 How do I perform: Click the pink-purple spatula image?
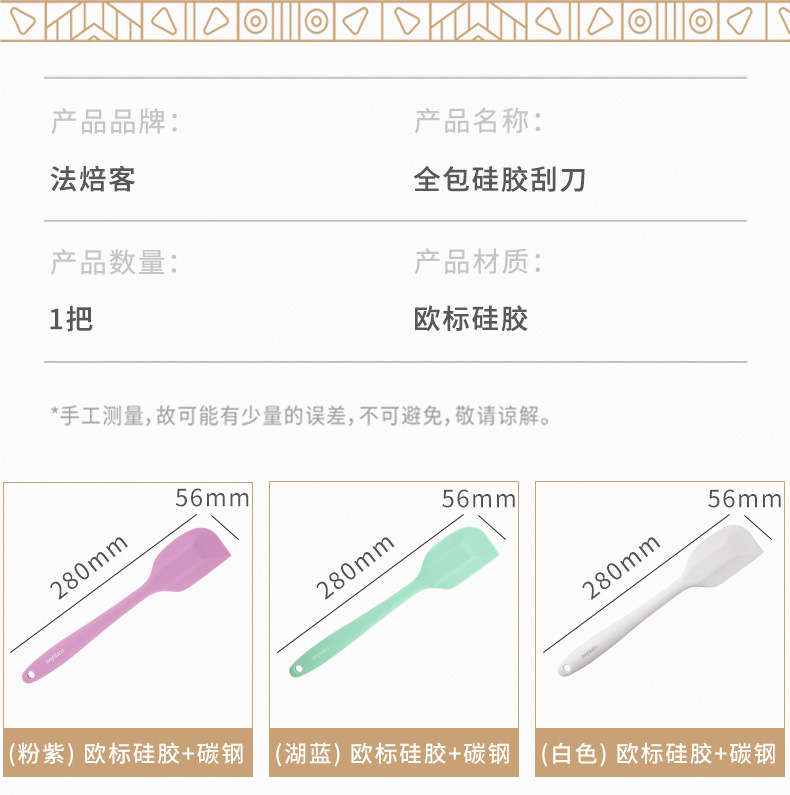point(128,606)
